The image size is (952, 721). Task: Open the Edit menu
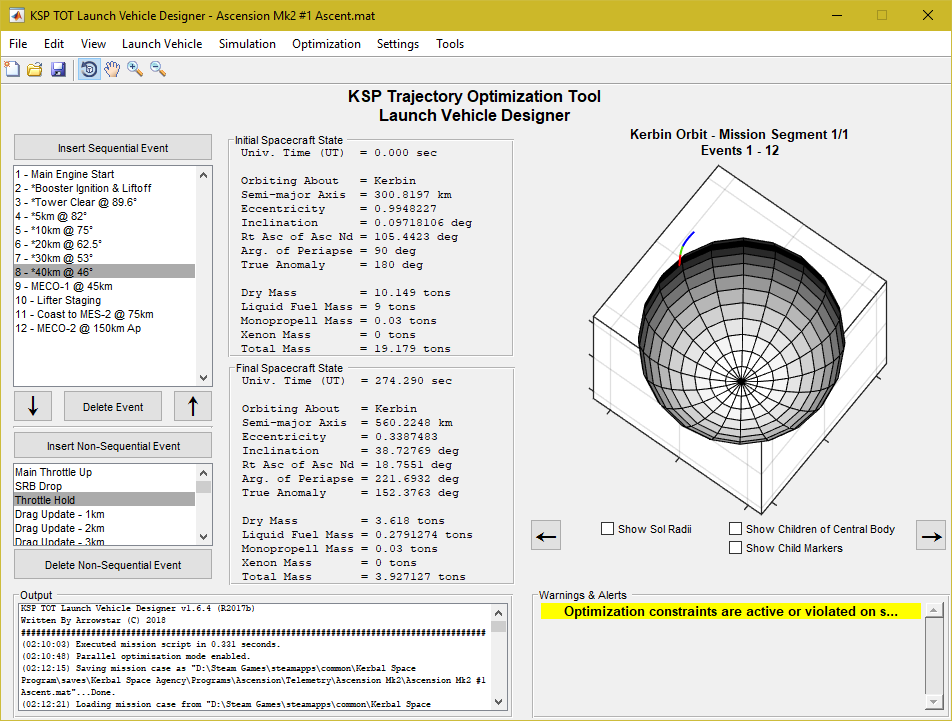[53, 44]
